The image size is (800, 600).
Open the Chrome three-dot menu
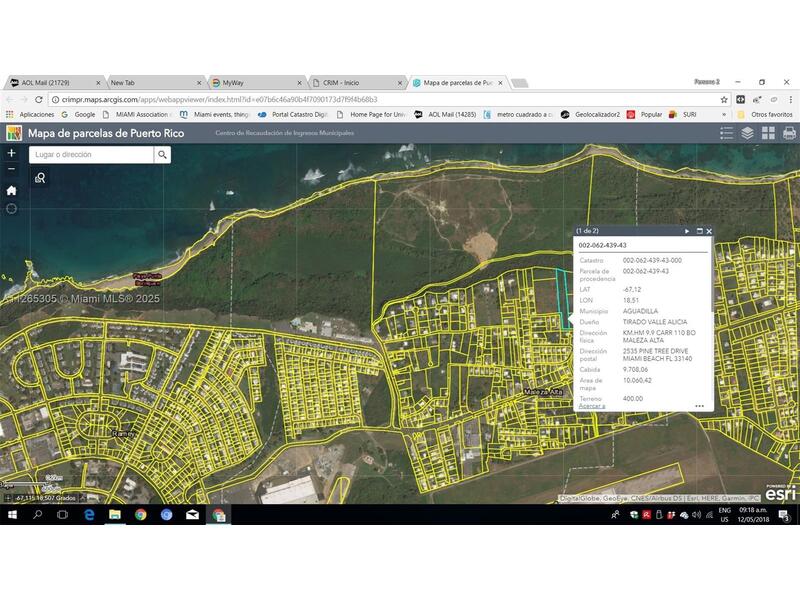pos(789,100)
